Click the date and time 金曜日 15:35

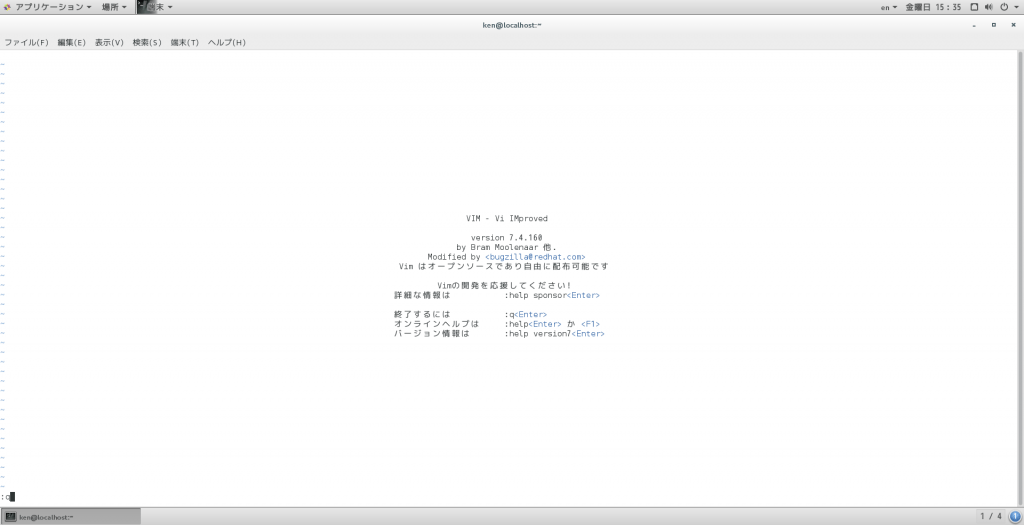933,7
